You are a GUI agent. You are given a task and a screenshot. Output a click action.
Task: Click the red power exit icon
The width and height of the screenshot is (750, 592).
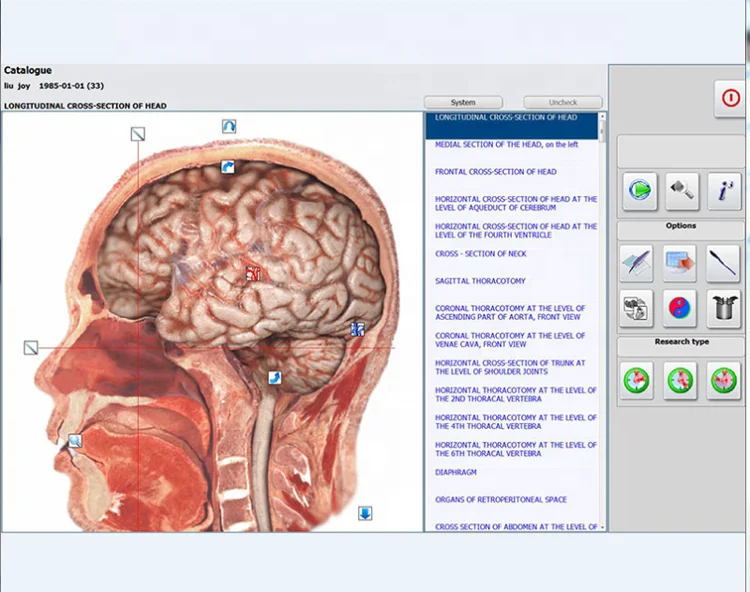(x=730, y=99)
